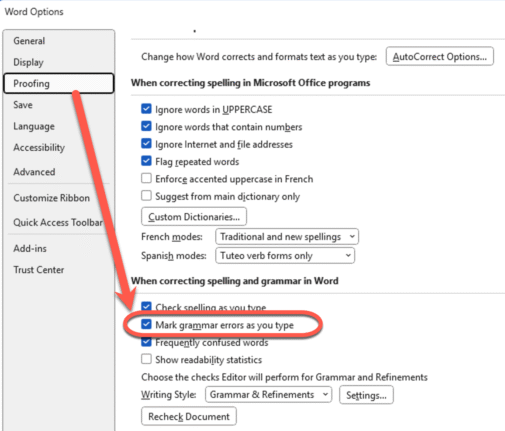Open the French modes dropdown
Image resolution: width=505 pixels, height=431 pixels.
[x=287, y=237]
